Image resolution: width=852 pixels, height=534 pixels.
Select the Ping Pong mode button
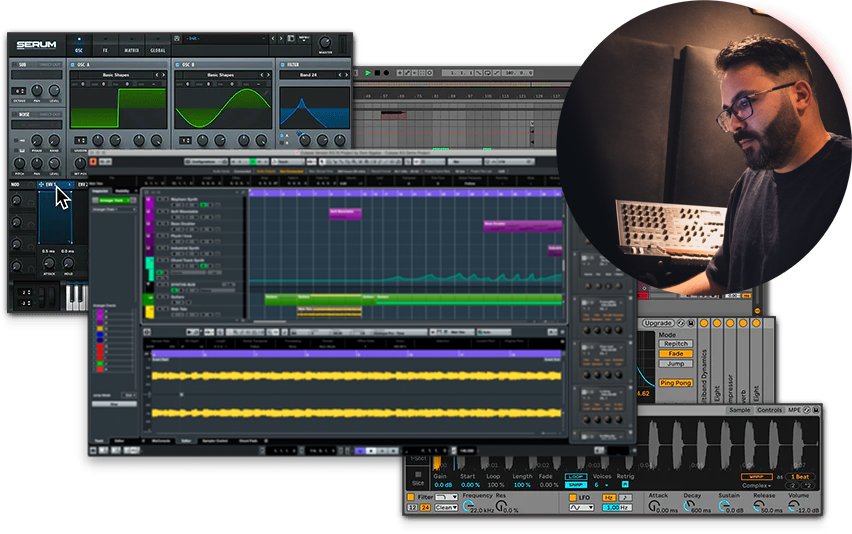676,382
